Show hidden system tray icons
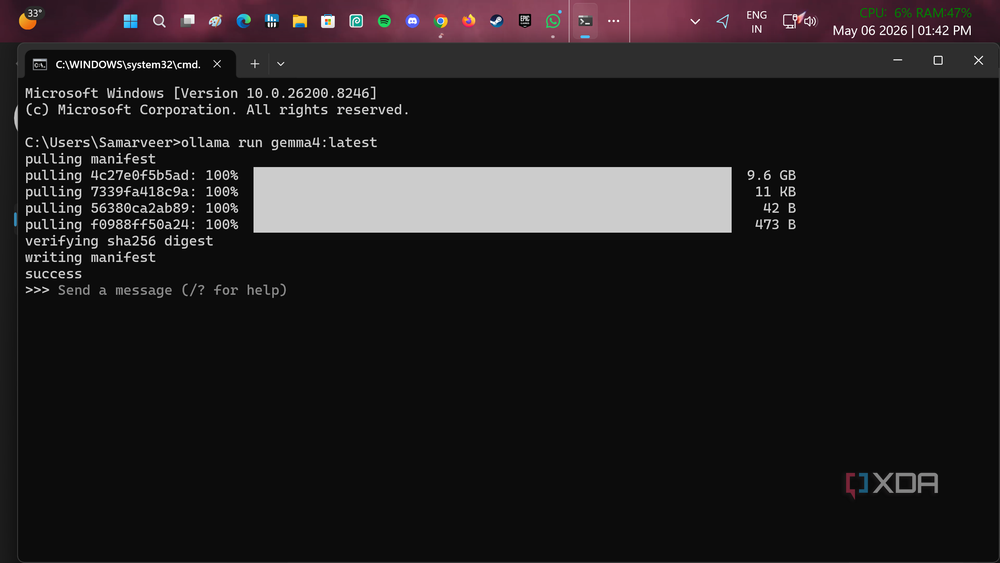Viewport: 1000px width, 563px height. (695, 21)
